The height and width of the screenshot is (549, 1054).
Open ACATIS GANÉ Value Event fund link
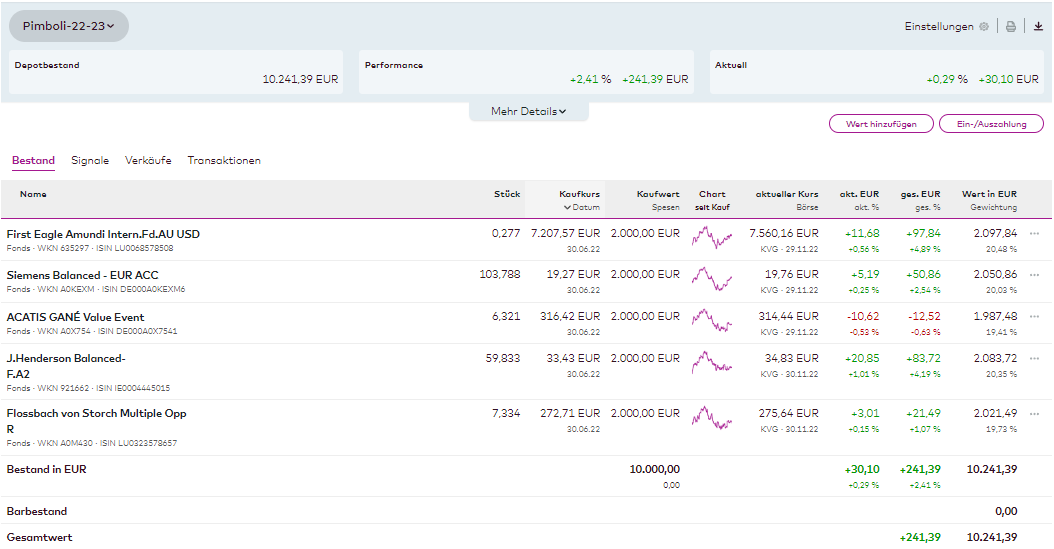(x=75, y=317)
